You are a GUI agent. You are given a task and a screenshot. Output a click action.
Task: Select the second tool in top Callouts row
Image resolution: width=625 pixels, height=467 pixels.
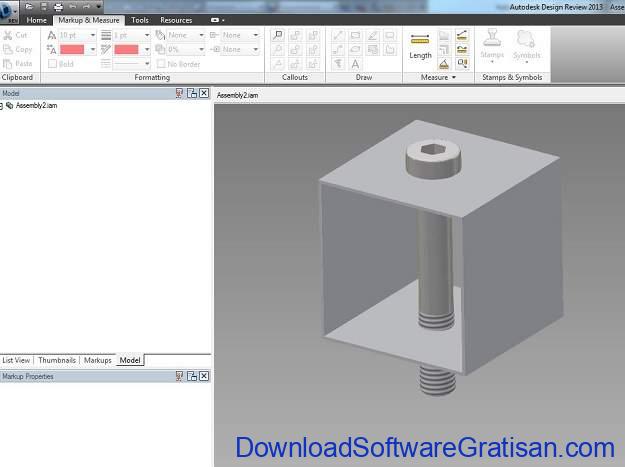[x=295, y=35]
